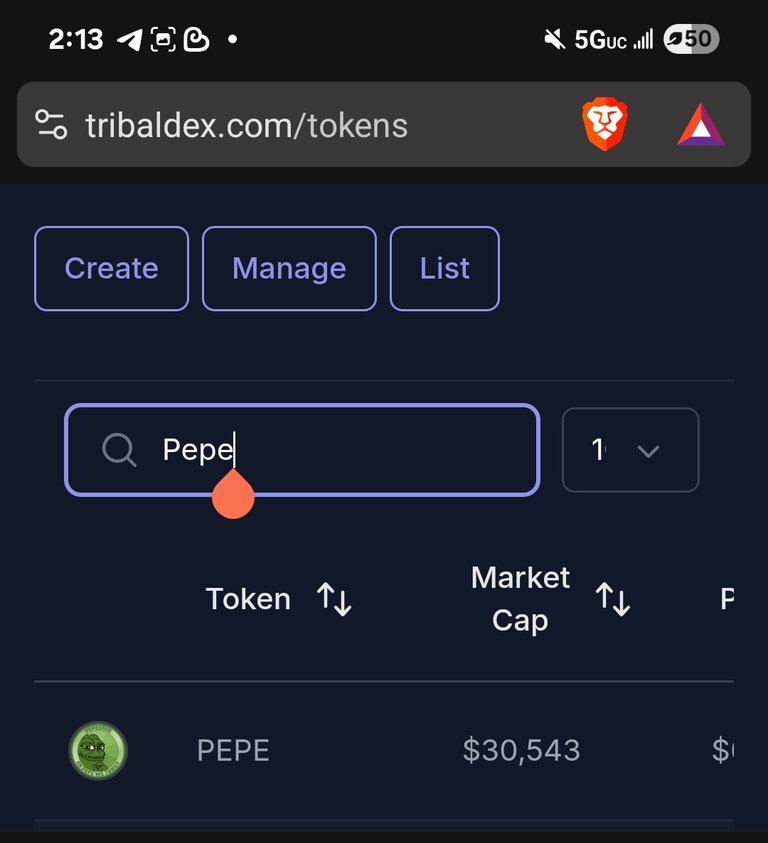768x843 pixels.
Task: Sort by Market Cap arrows
Action: pyautogui.click(x=613, y=599)
